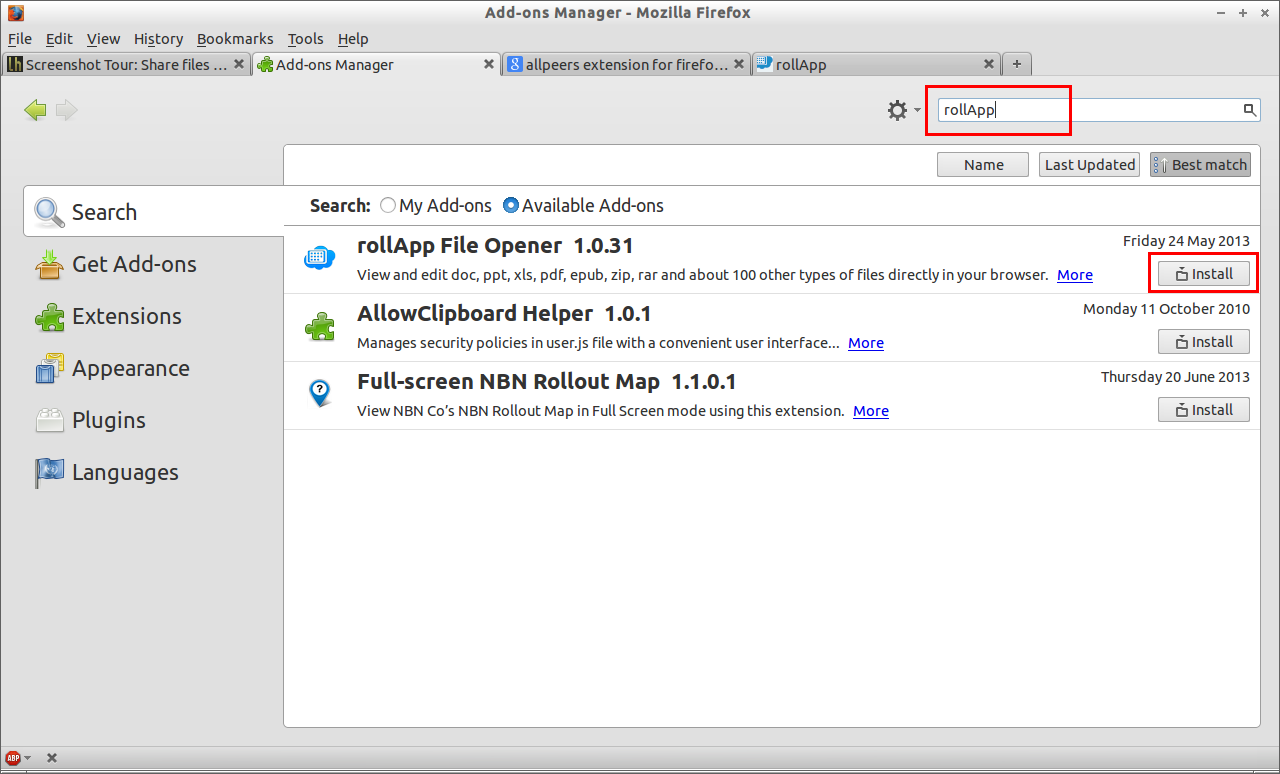Sort results by Name
The image size is (1280, 774).
983,165
